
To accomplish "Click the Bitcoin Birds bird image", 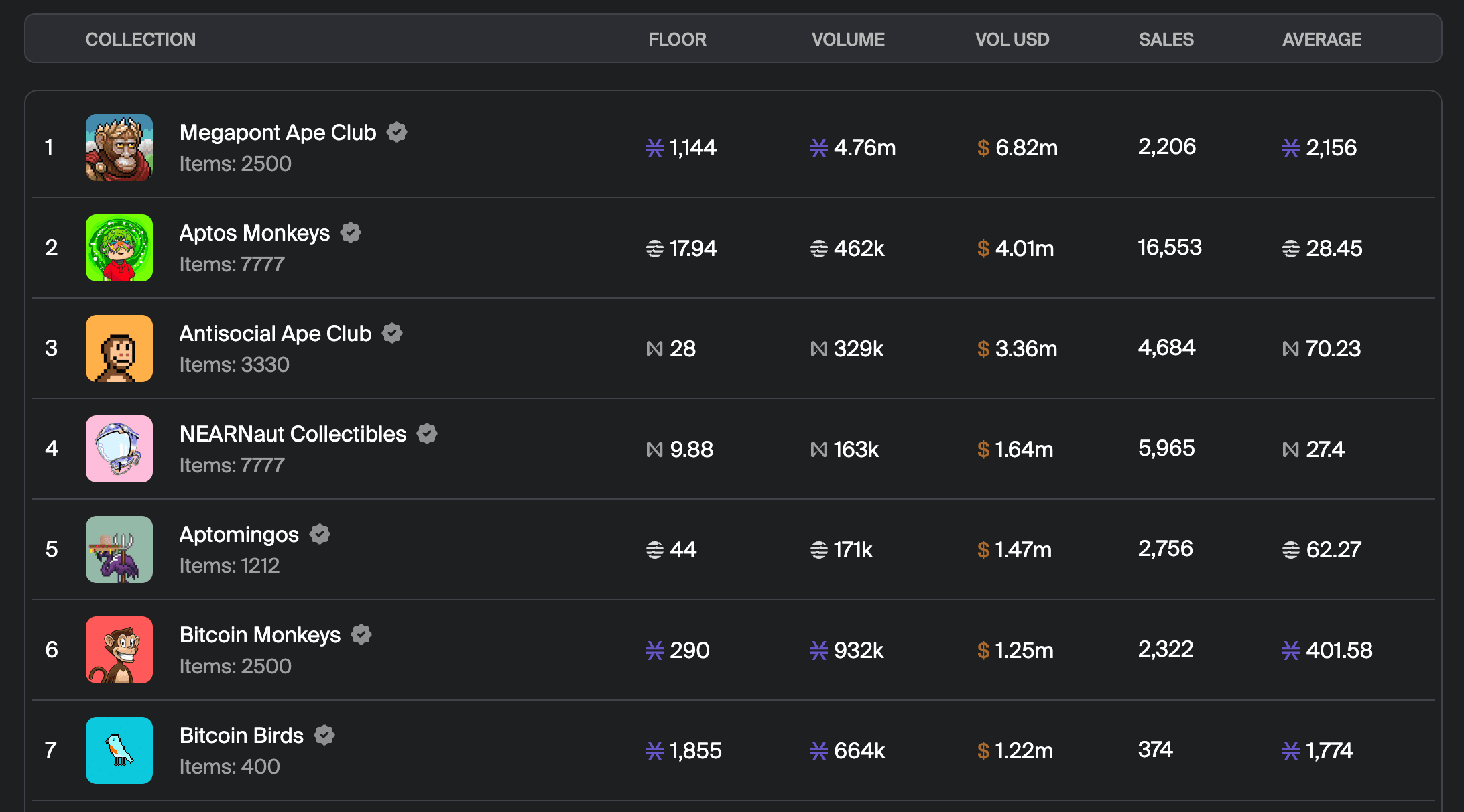I will point(119,750).
